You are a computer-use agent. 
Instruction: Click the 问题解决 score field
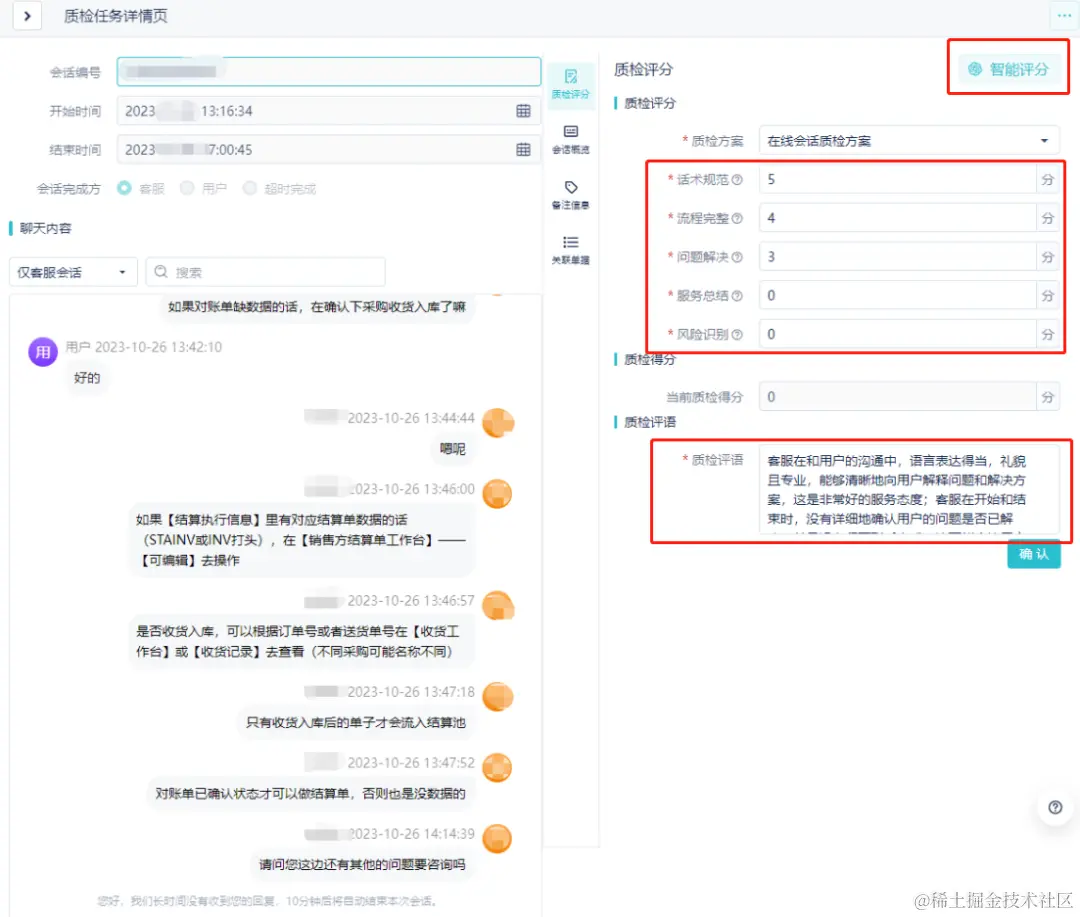pos(897,256)
